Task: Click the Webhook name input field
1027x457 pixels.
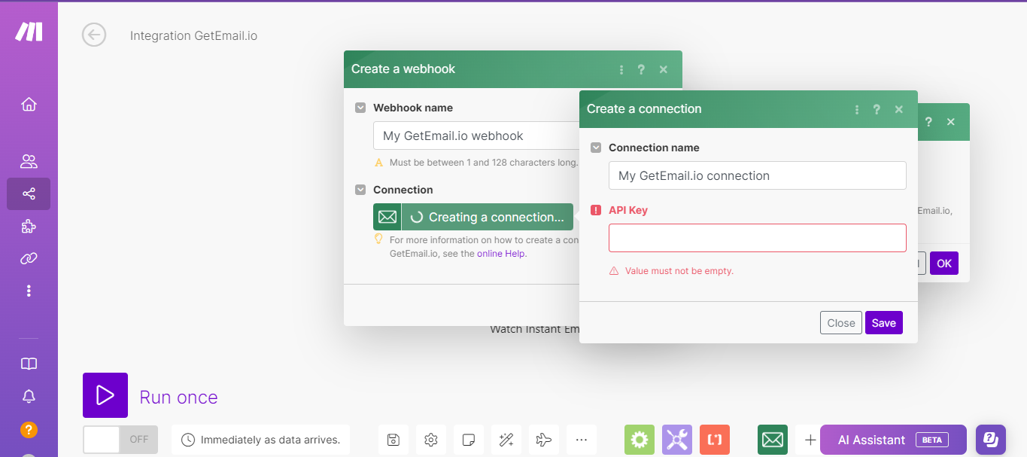Action: click(x=476, y=136)
